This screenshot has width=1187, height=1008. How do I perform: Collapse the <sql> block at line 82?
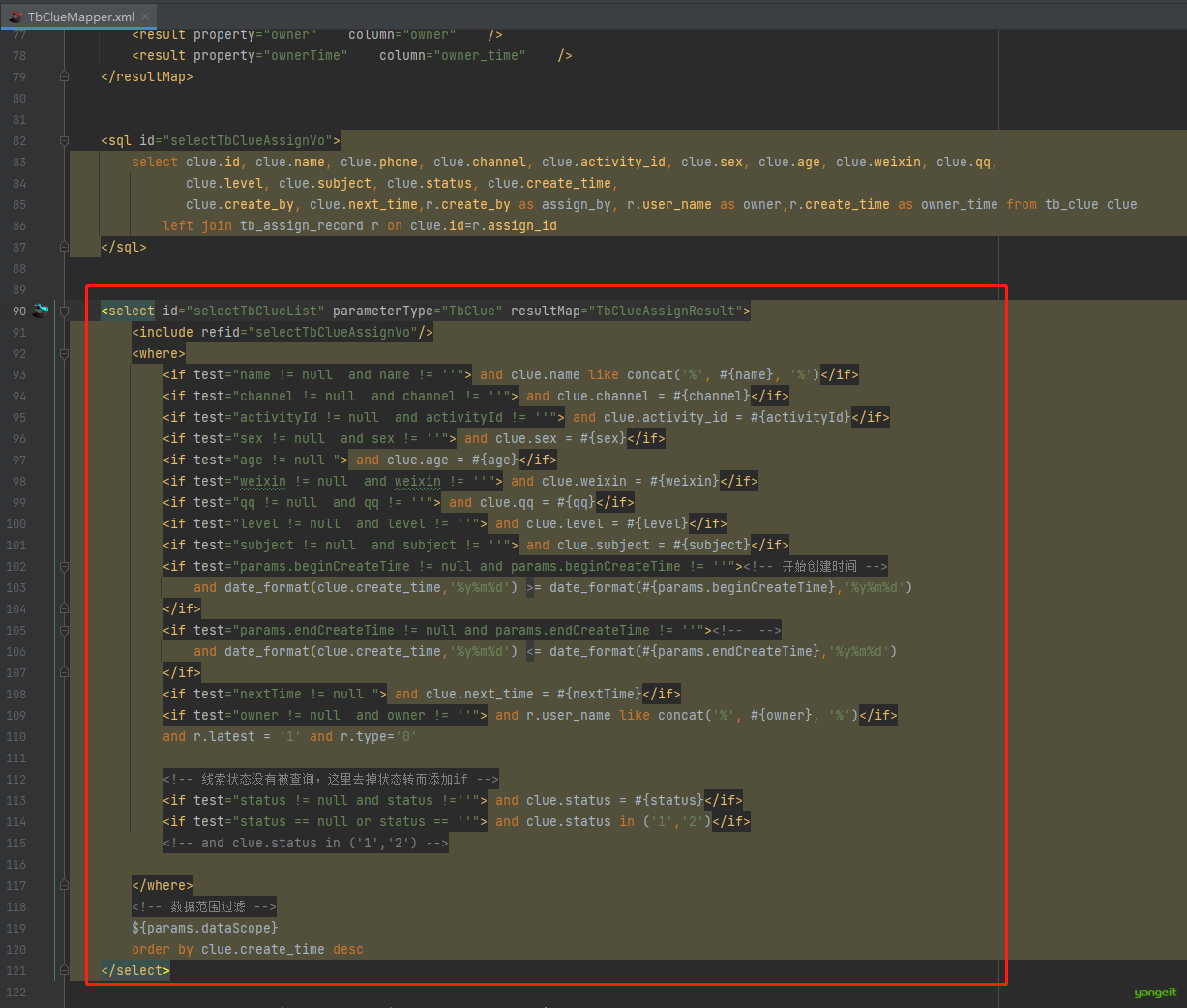(64, 140)
